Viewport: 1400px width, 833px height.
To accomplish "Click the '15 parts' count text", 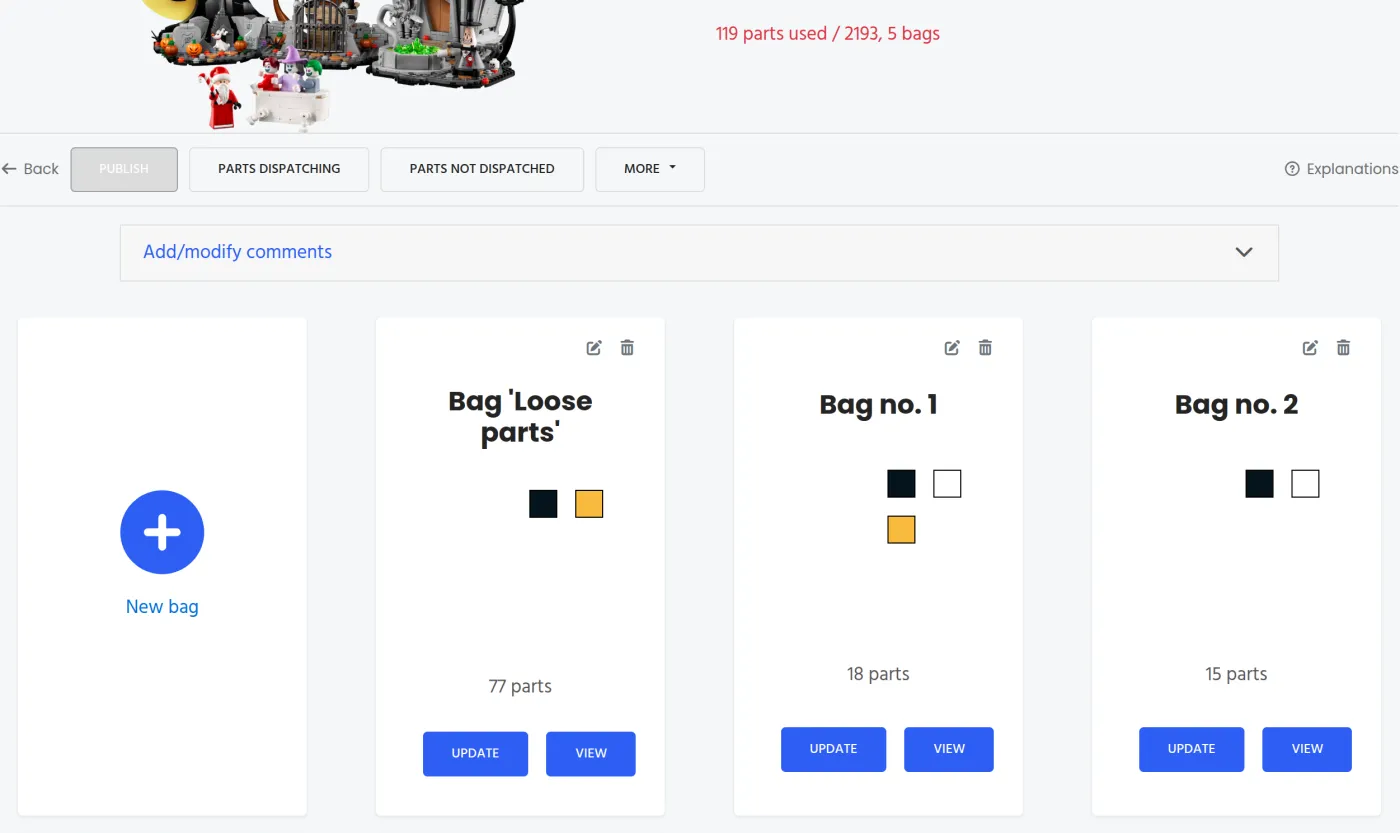I will (x=1236, y=675).
